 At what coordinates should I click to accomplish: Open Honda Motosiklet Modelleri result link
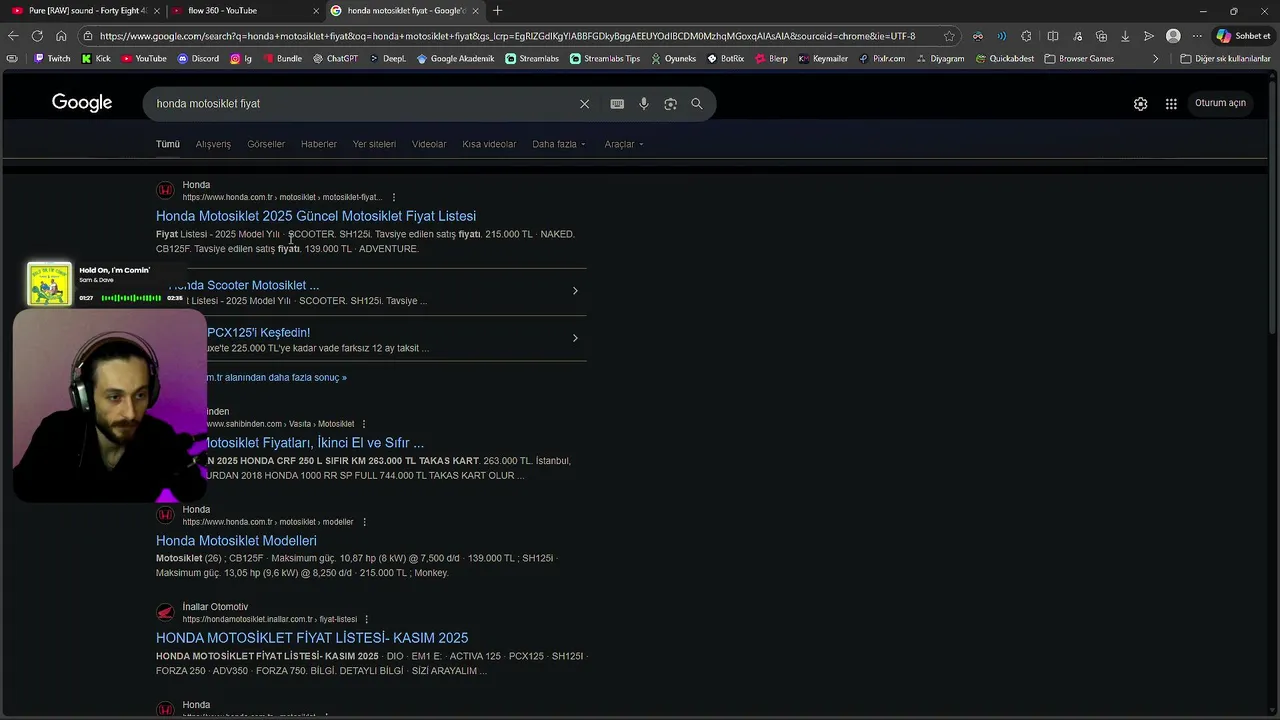coord(236,541)
